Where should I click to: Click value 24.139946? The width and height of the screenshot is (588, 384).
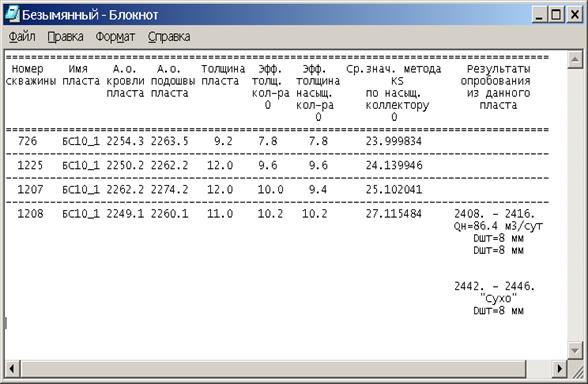coord(394,165)
